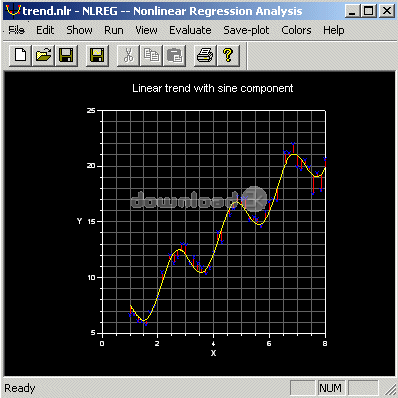Viewport: 398px width, 398px height.
Task: Save the file using the floppy disk icon
Action: [66, 55]
